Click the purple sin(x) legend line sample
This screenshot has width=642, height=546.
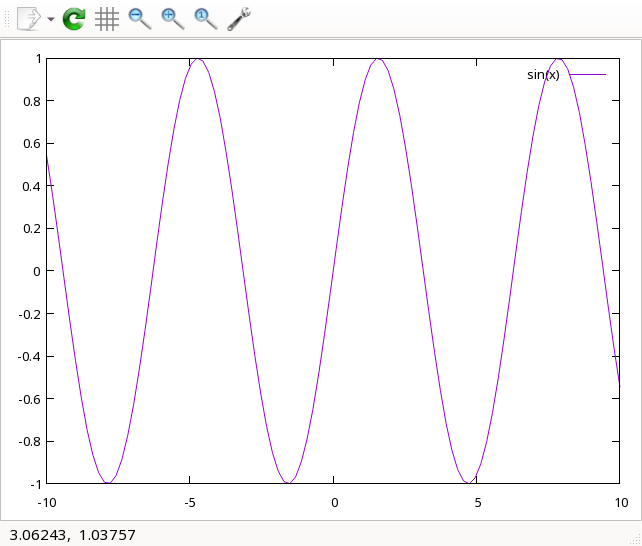[x=588, y=74]
